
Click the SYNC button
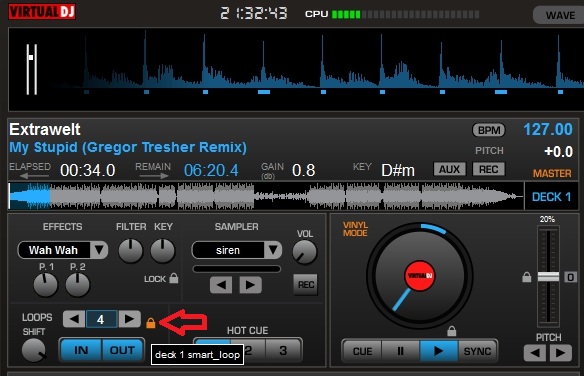(477, 351)
